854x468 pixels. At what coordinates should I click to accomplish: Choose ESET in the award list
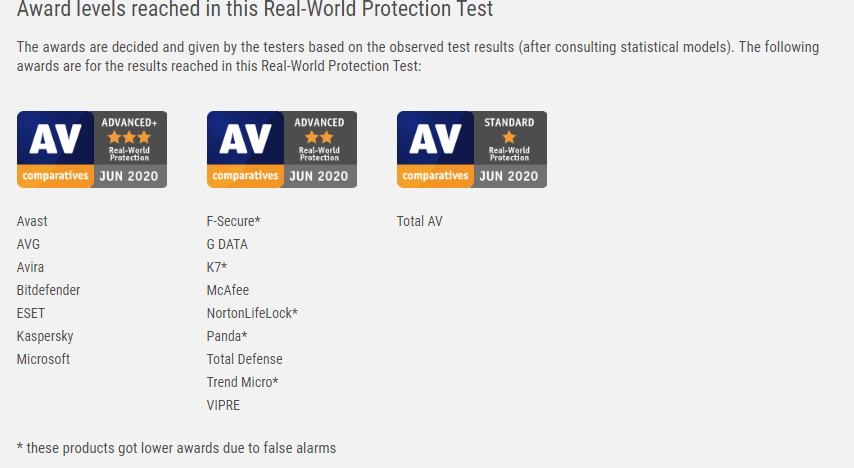click(31, 313)
